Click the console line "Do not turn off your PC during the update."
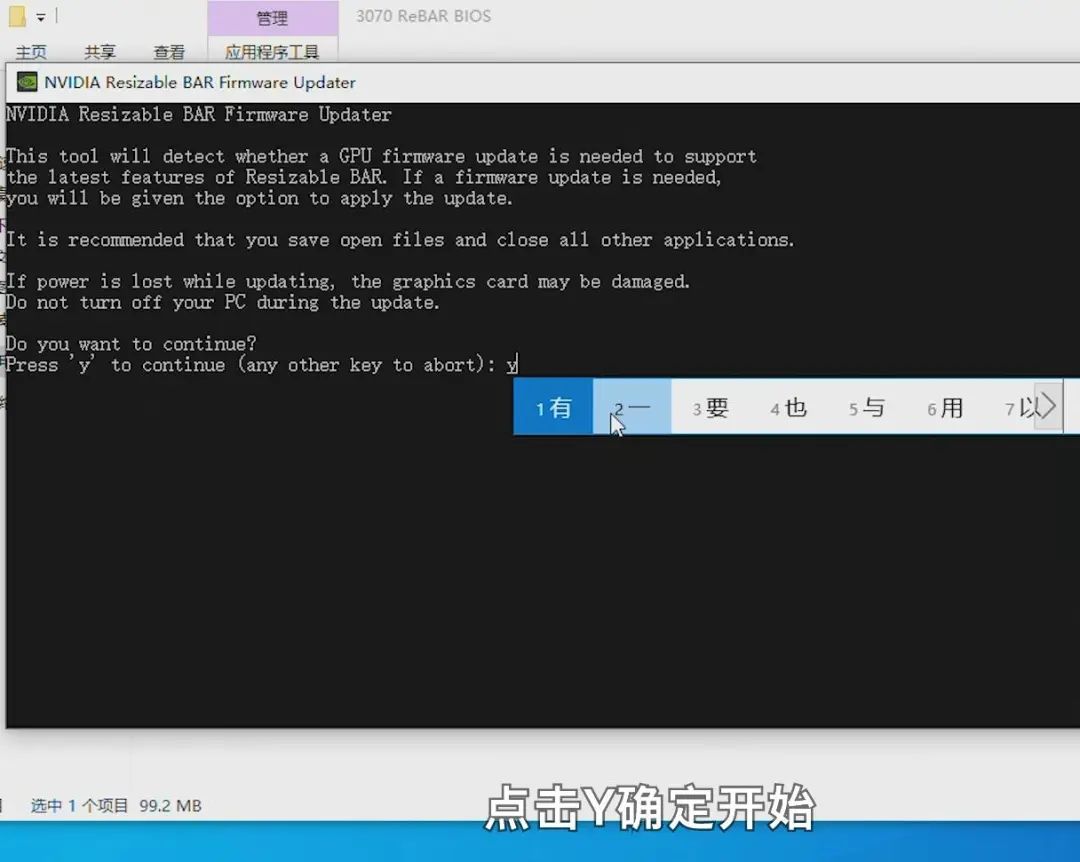 pos(222,302)
